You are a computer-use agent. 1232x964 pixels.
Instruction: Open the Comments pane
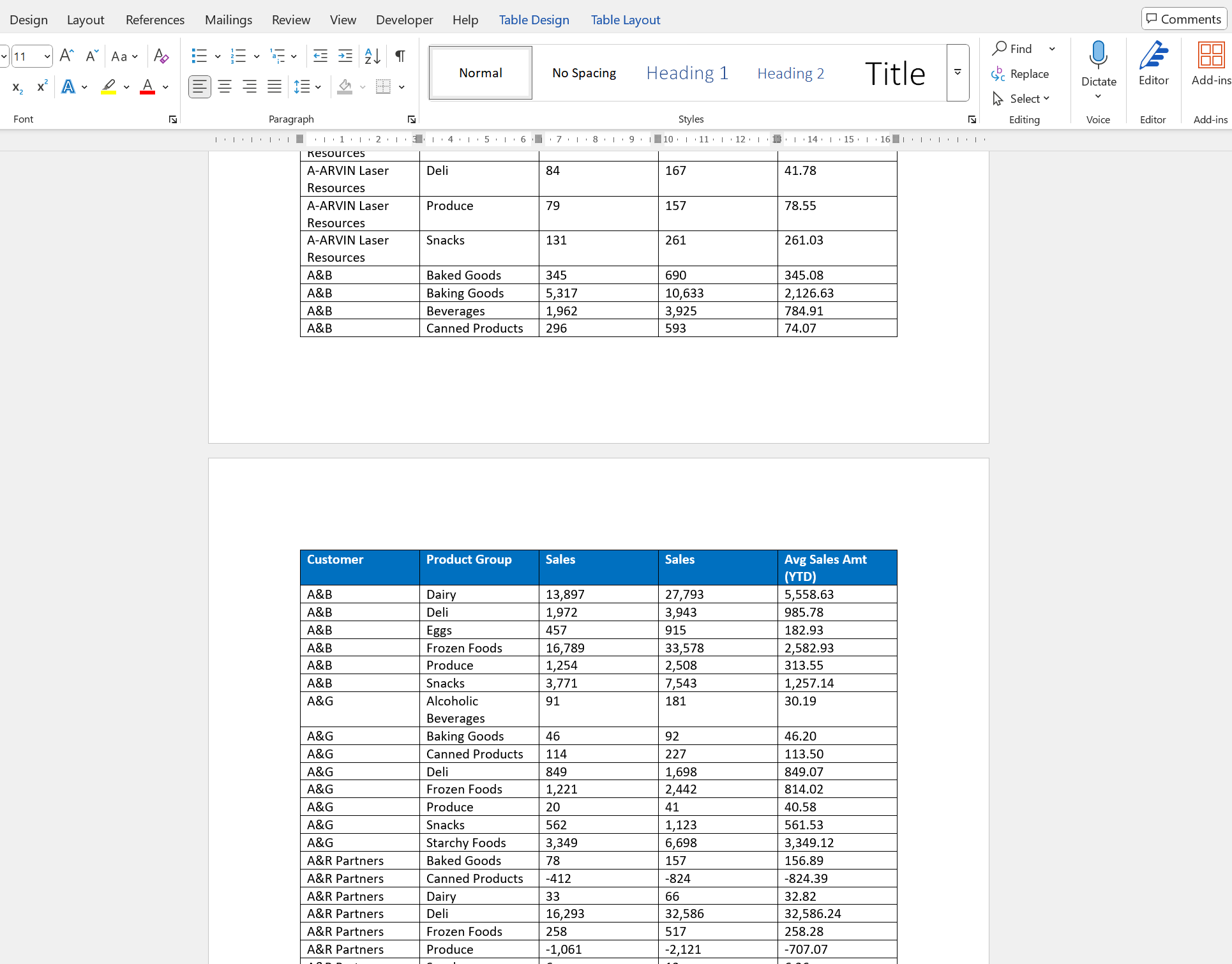pyautogui.click(x=1183, y=19)
